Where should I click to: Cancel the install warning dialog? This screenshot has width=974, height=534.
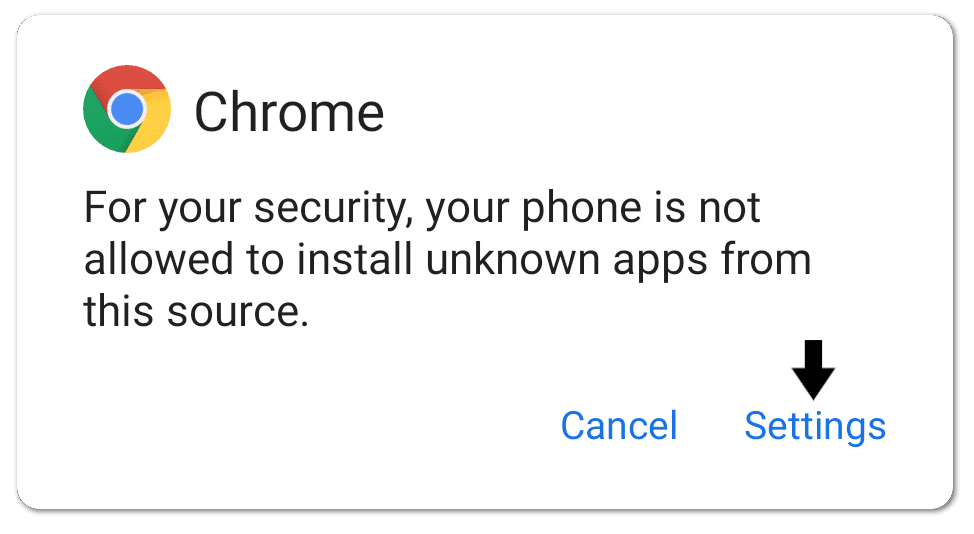pos(619,426)
